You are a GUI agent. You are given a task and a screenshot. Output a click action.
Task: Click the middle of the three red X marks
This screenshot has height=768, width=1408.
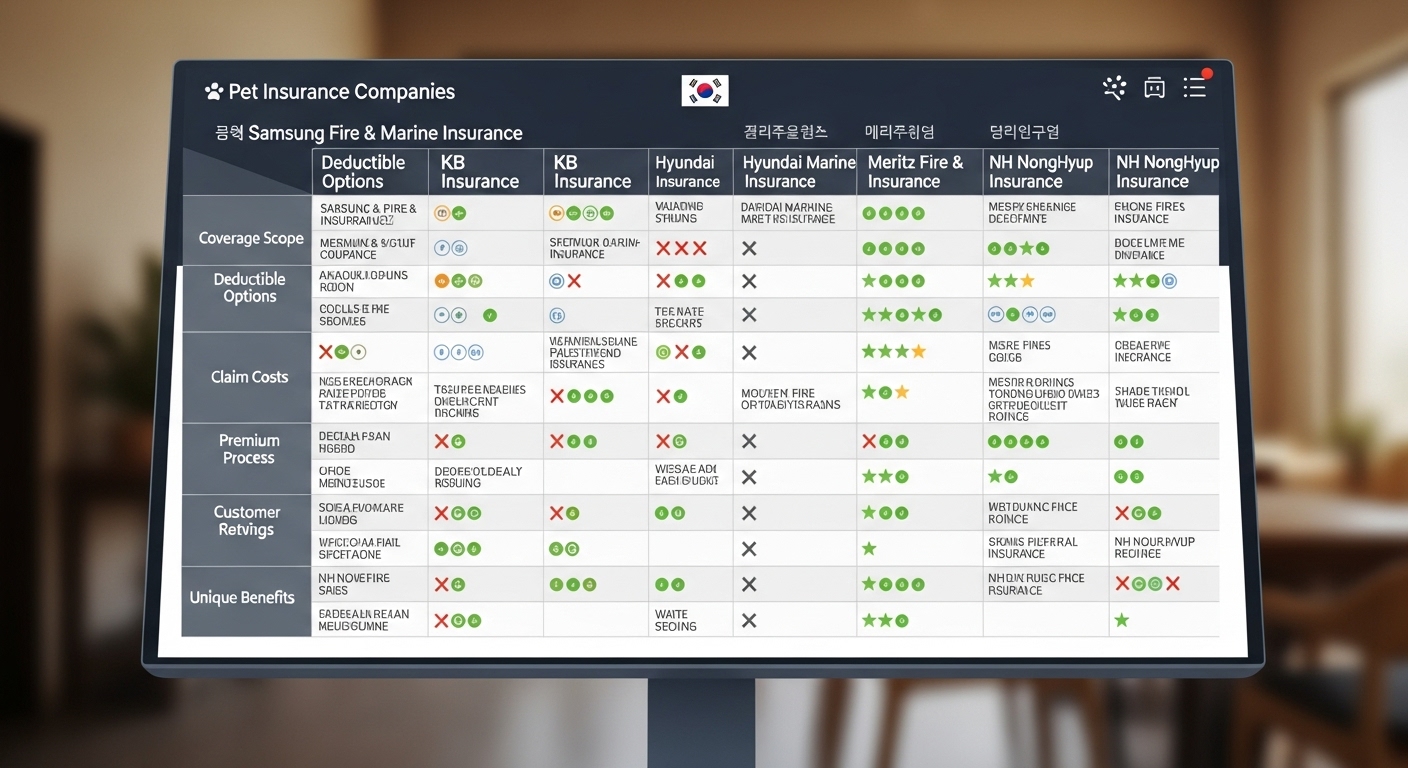[x=680, y=249]
